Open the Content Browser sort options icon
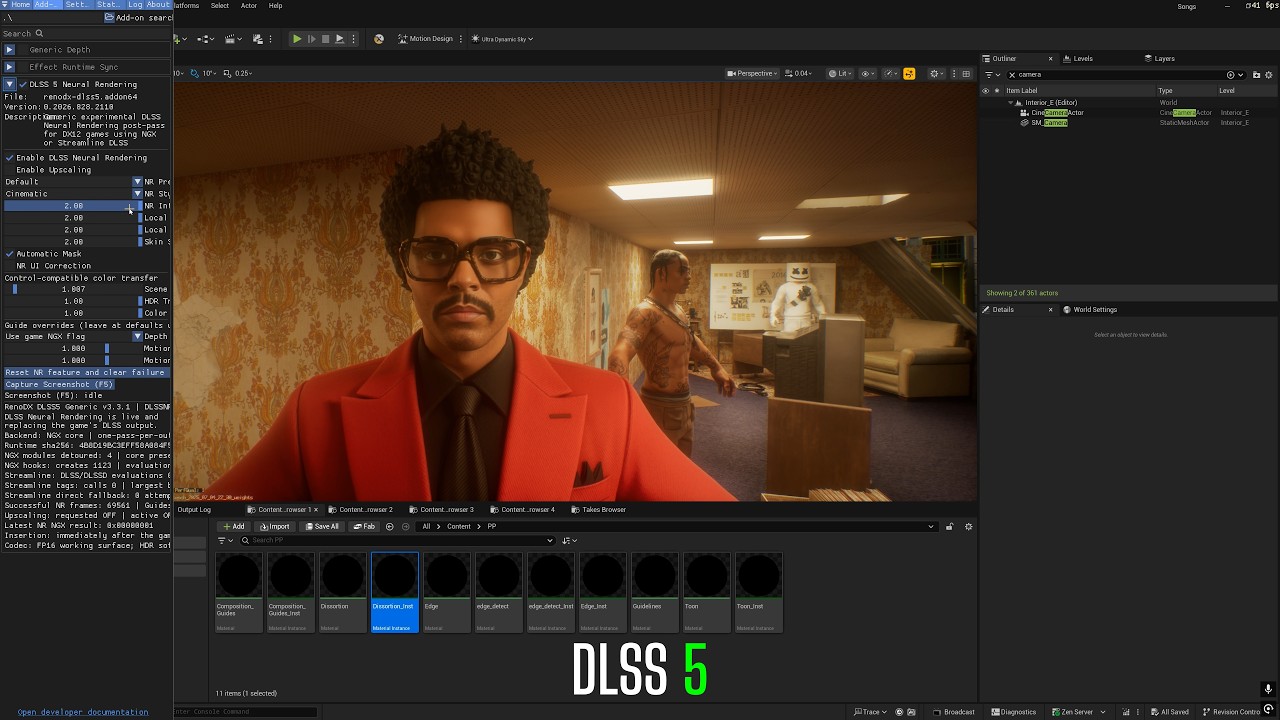Image resolution: width=1280 pixels, height=720 pixels. (569, 541)
